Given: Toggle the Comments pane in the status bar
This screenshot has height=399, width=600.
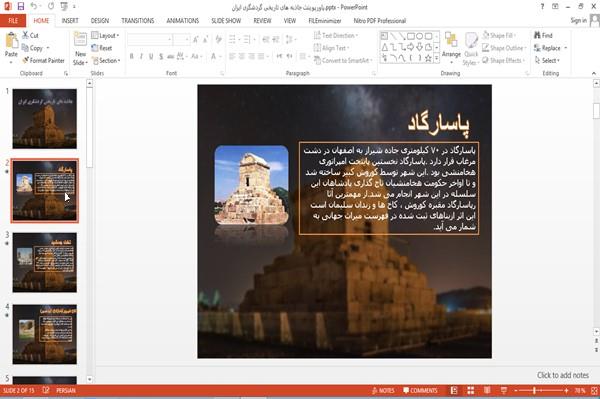Looking at the screenshot, I should coord(420,391).
